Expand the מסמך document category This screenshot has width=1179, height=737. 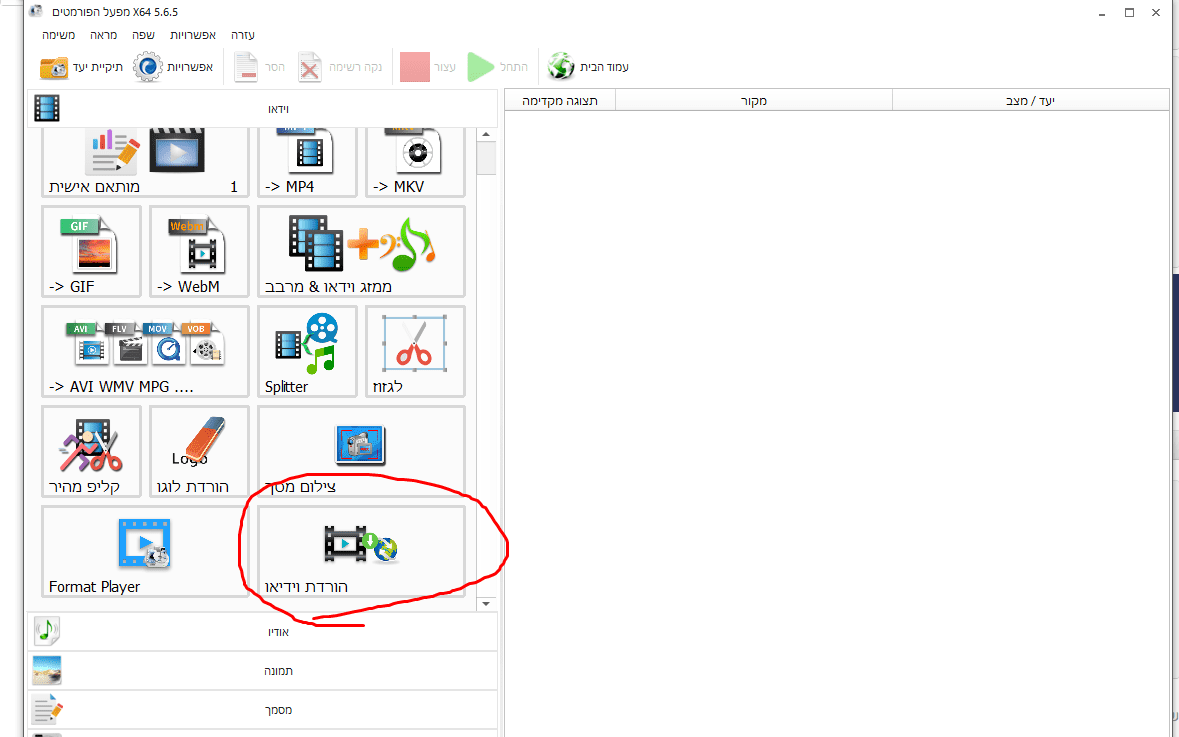pos(263,709)
